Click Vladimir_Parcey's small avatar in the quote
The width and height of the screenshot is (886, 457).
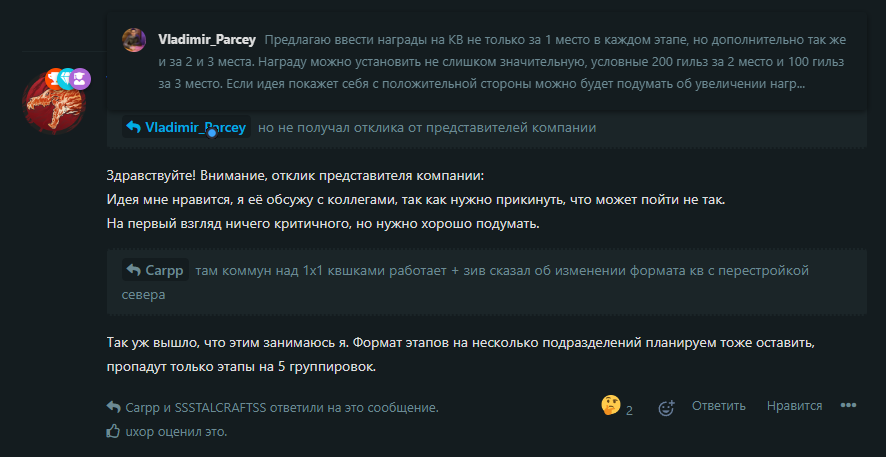134,40
